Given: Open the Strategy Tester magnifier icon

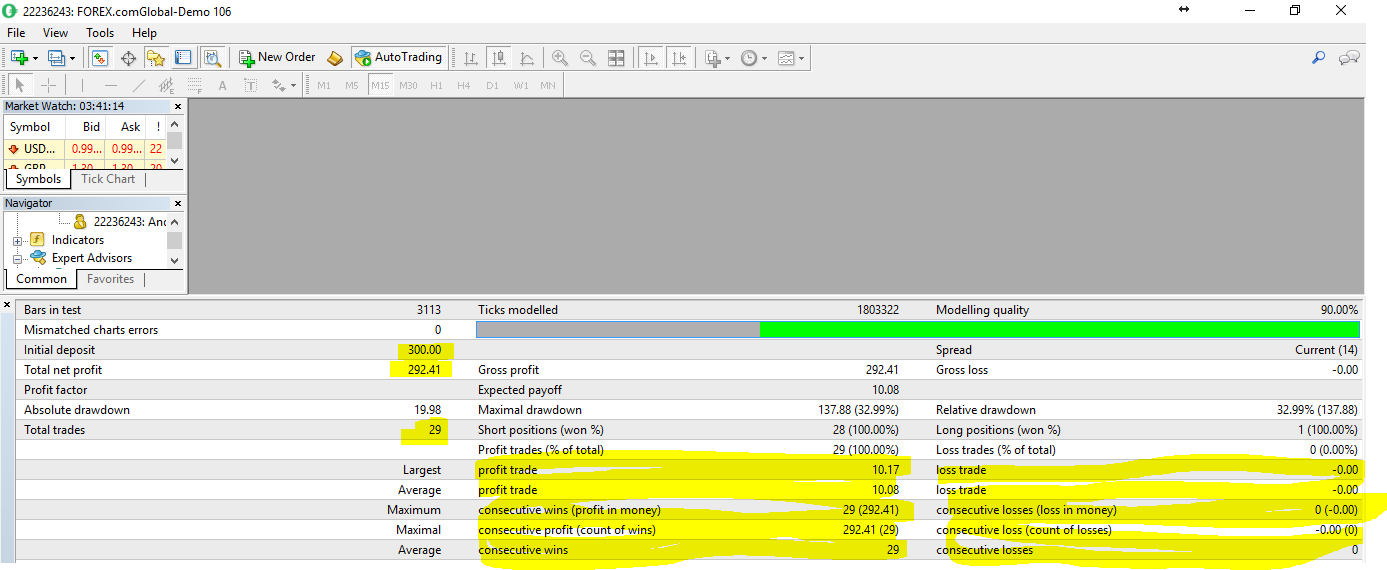Looking at the screenshot, I should click(212, 58).
